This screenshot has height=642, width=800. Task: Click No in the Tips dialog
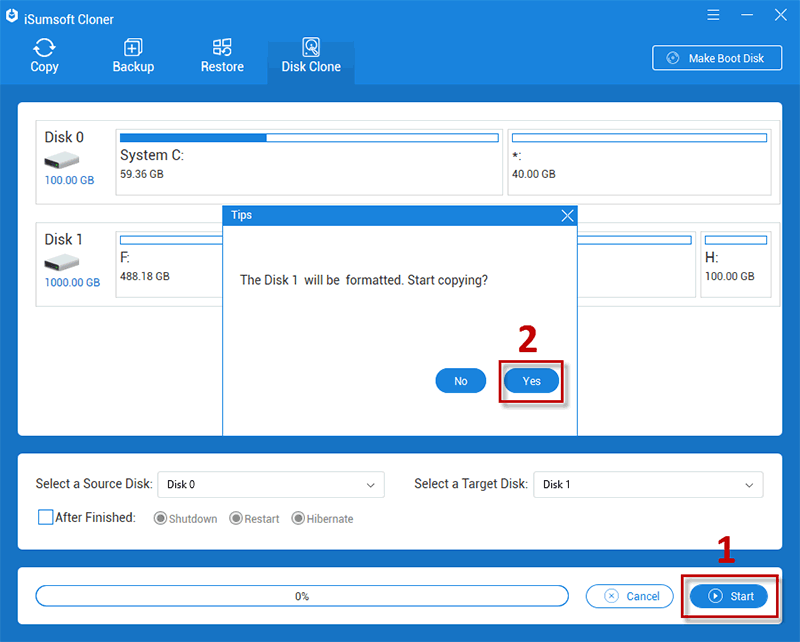[x=461, y=381]
